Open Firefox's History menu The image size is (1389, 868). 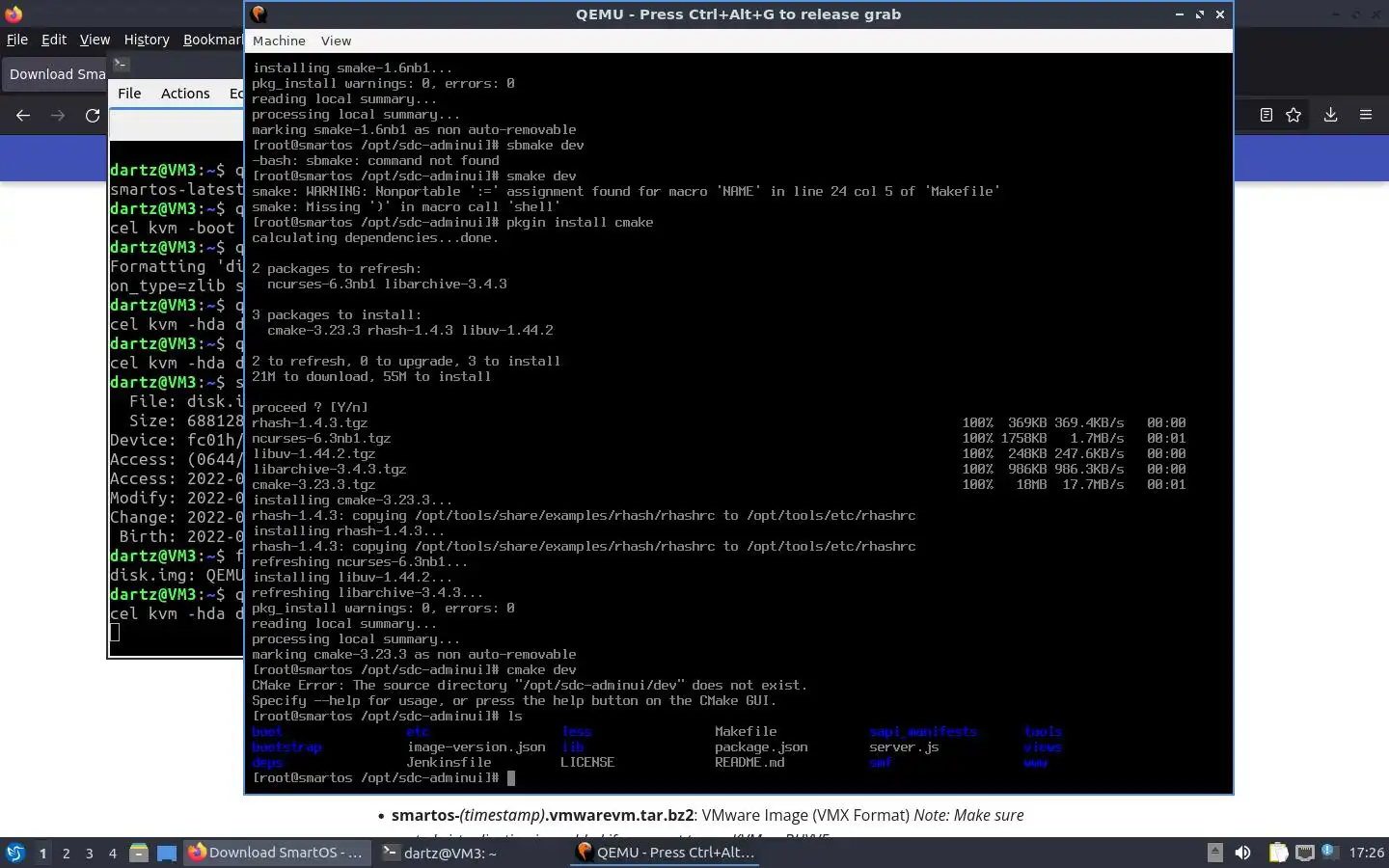pos(147,40)
